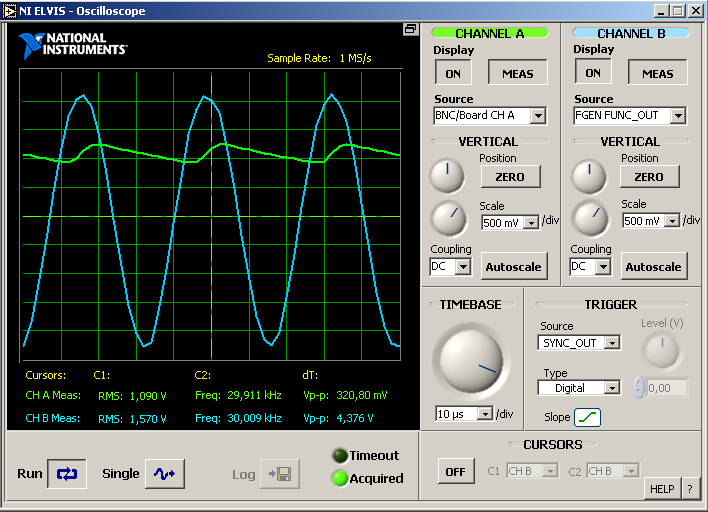Toggle the trigger Slope rising-edge icon
The width and height of the screenshot is (708, 512).
click(587, 417)
